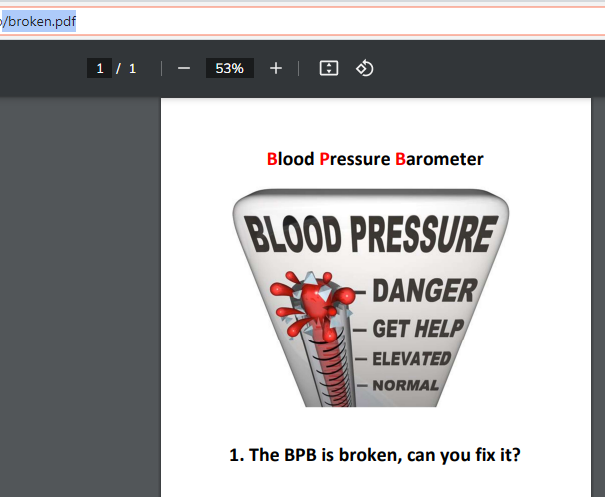605x497 pixels.
Task: Click the zoom in plus button
Action: click(x=276, y=68)
